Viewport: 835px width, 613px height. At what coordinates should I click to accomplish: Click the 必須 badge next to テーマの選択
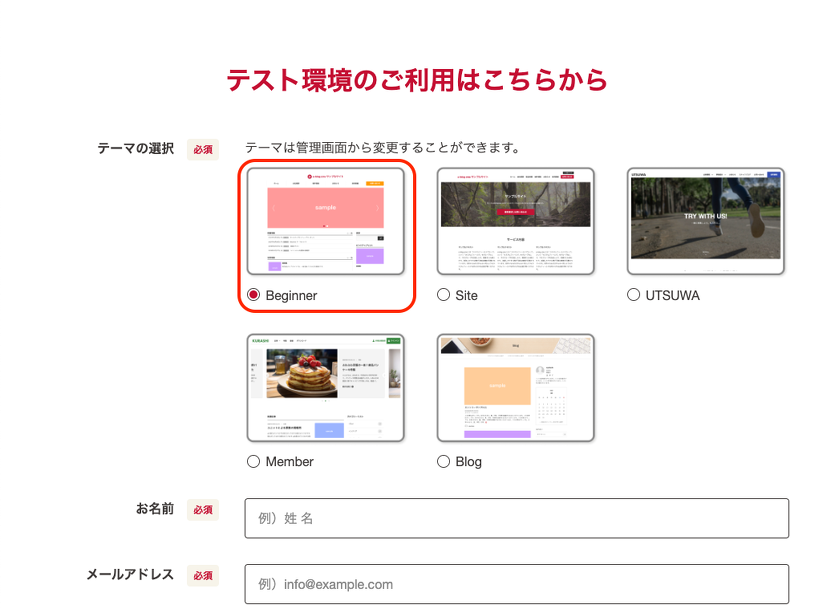(x=203, y=149)
